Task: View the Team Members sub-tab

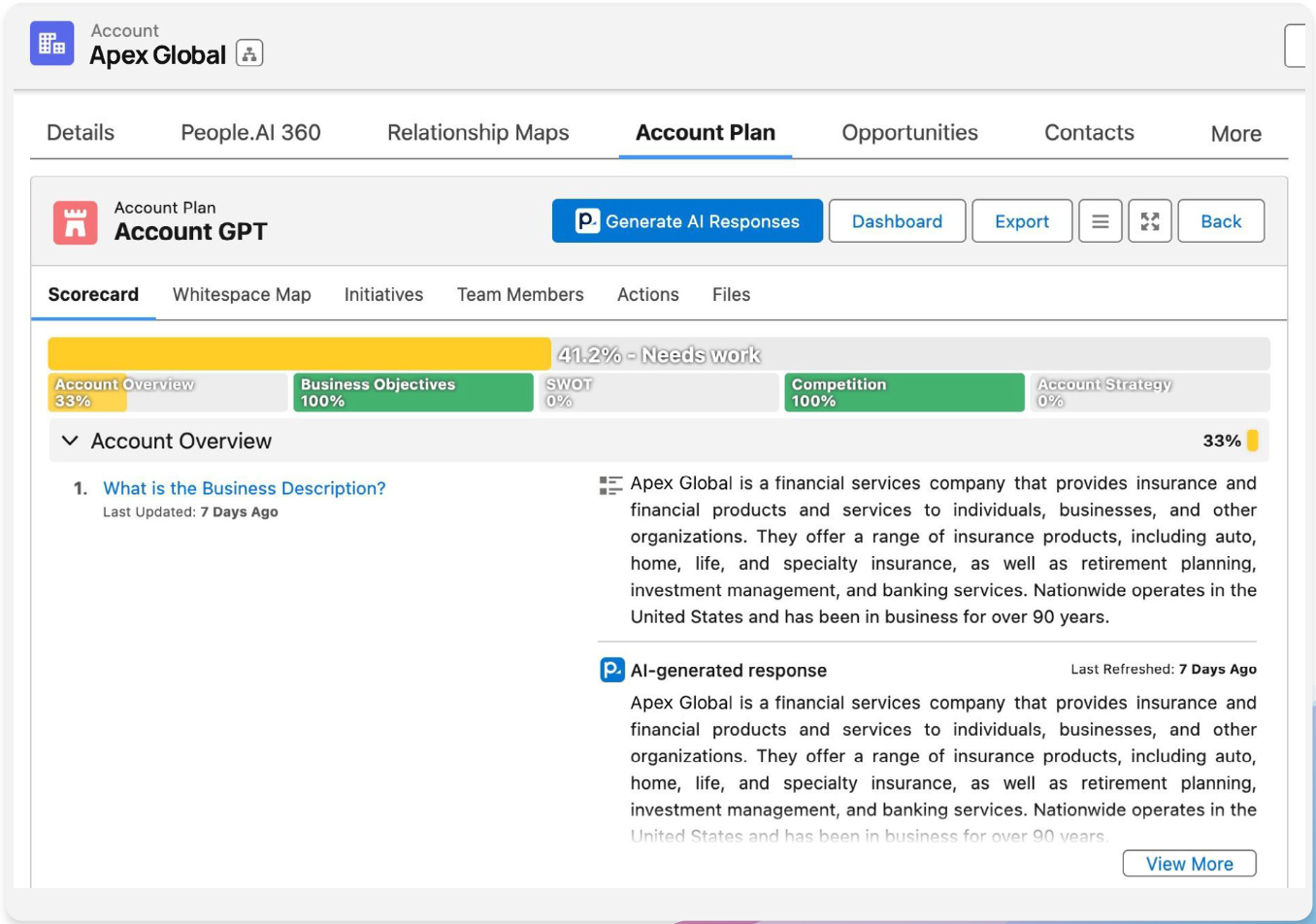Action: pyautogui.click(x=520, y=294)
